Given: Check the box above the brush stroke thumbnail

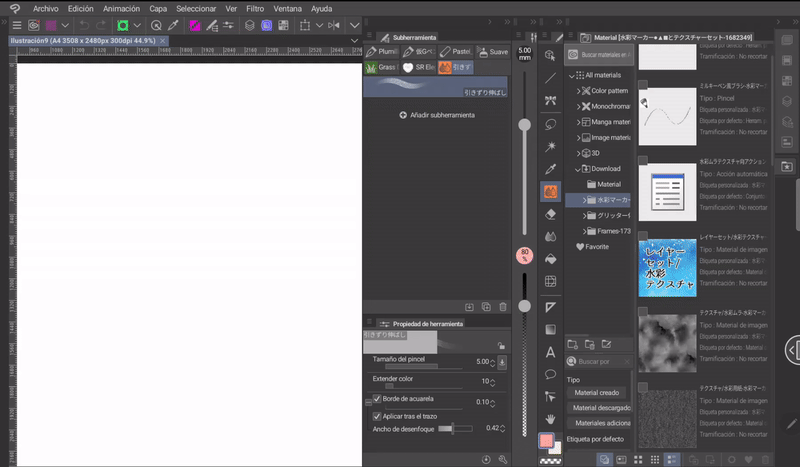Looking at the screenshot, I should pos(643,85).
